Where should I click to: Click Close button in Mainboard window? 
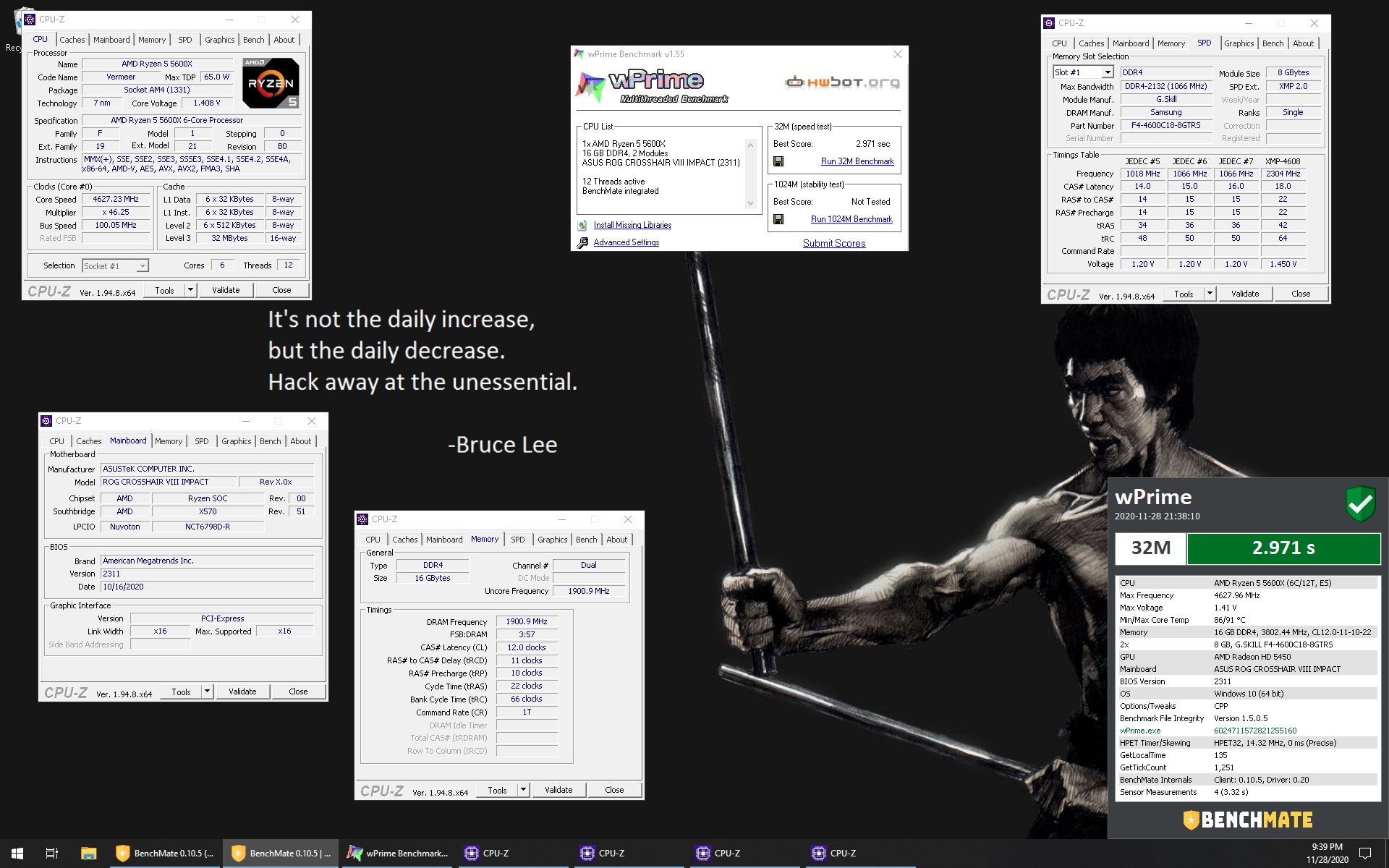coord(298,692)
